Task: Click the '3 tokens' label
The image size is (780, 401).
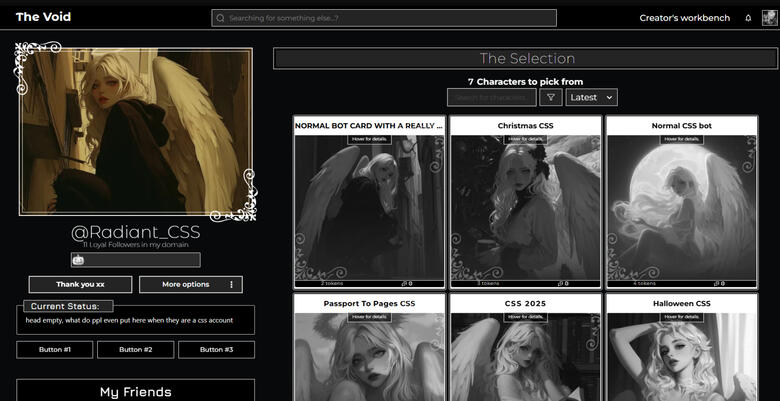Action: [488, 284]
